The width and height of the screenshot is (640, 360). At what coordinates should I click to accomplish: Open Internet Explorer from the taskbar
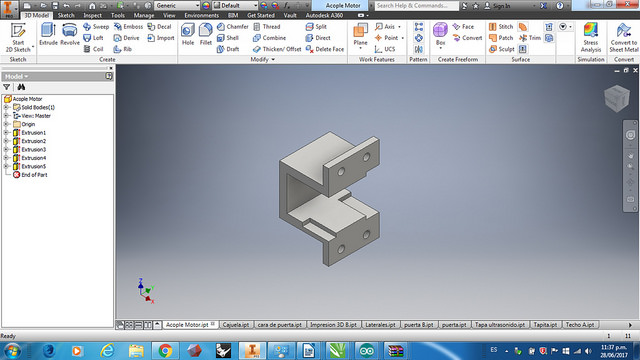click(107, 351)
